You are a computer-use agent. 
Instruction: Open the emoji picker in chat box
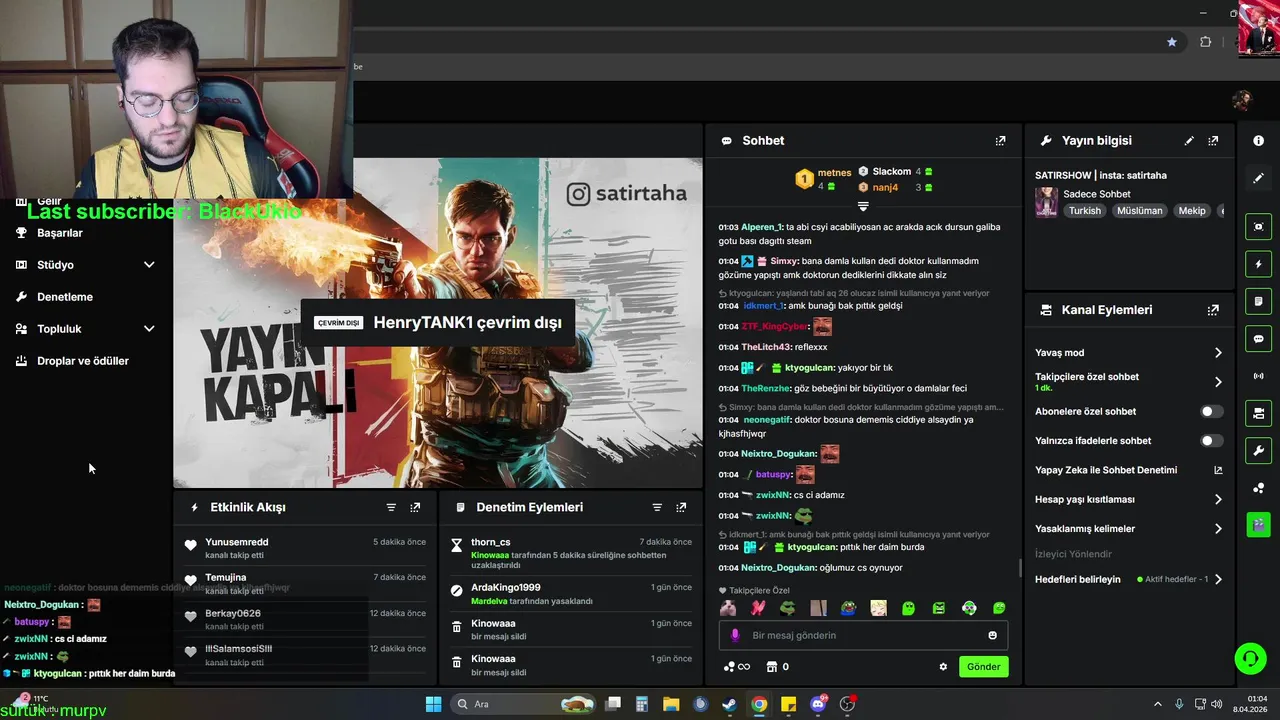(x=992, y=635)
